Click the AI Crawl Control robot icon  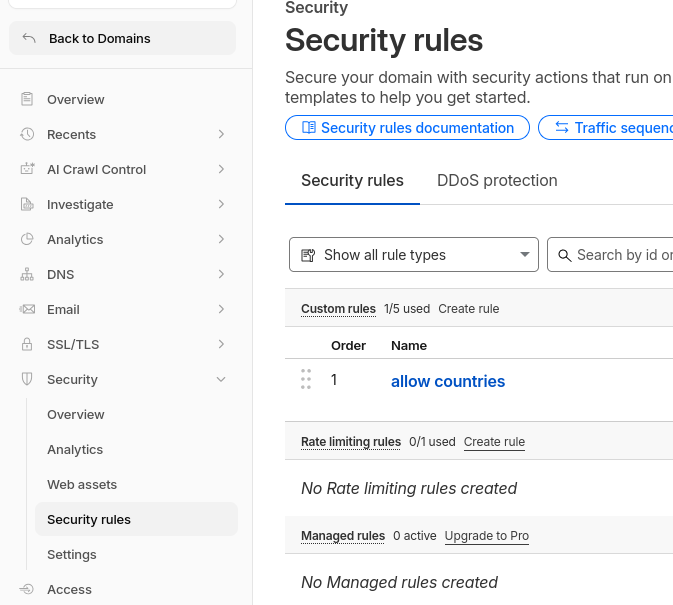[x=27, y=169]
